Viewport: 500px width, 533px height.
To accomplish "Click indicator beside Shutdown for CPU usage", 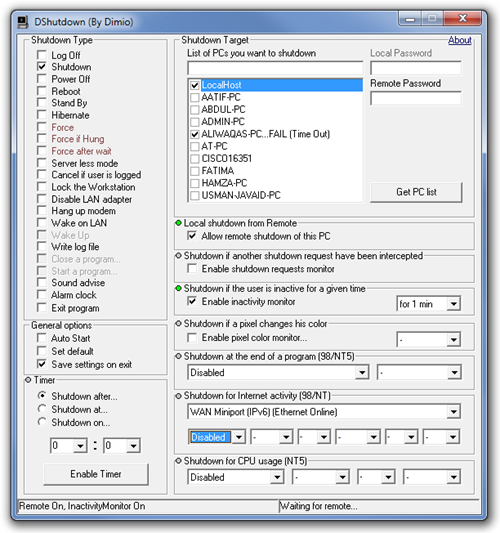I will (x=178, y=461).
